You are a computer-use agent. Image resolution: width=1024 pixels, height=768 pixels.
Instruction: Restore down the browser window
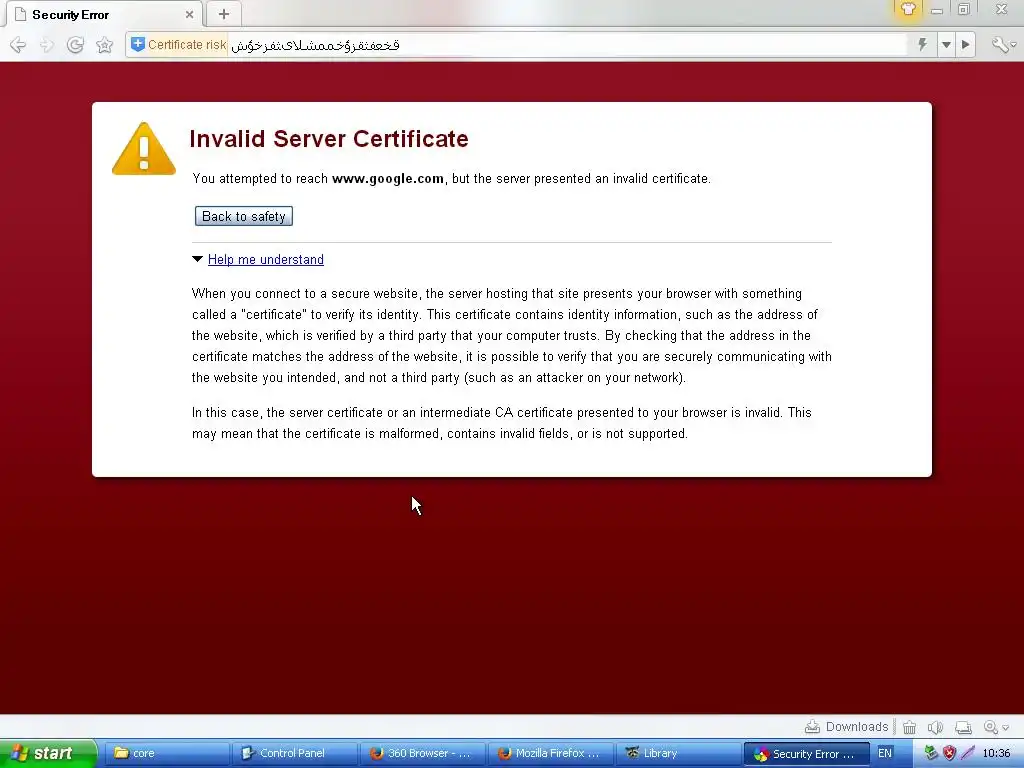click(964, 9)
